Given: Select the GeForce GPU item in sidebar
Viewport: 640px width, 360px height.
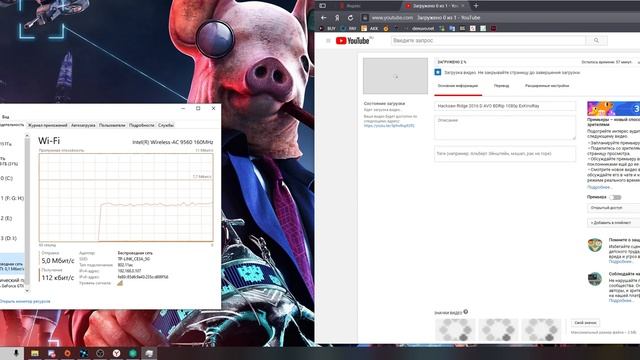Looking at the screenshot, I should (12, 283).
